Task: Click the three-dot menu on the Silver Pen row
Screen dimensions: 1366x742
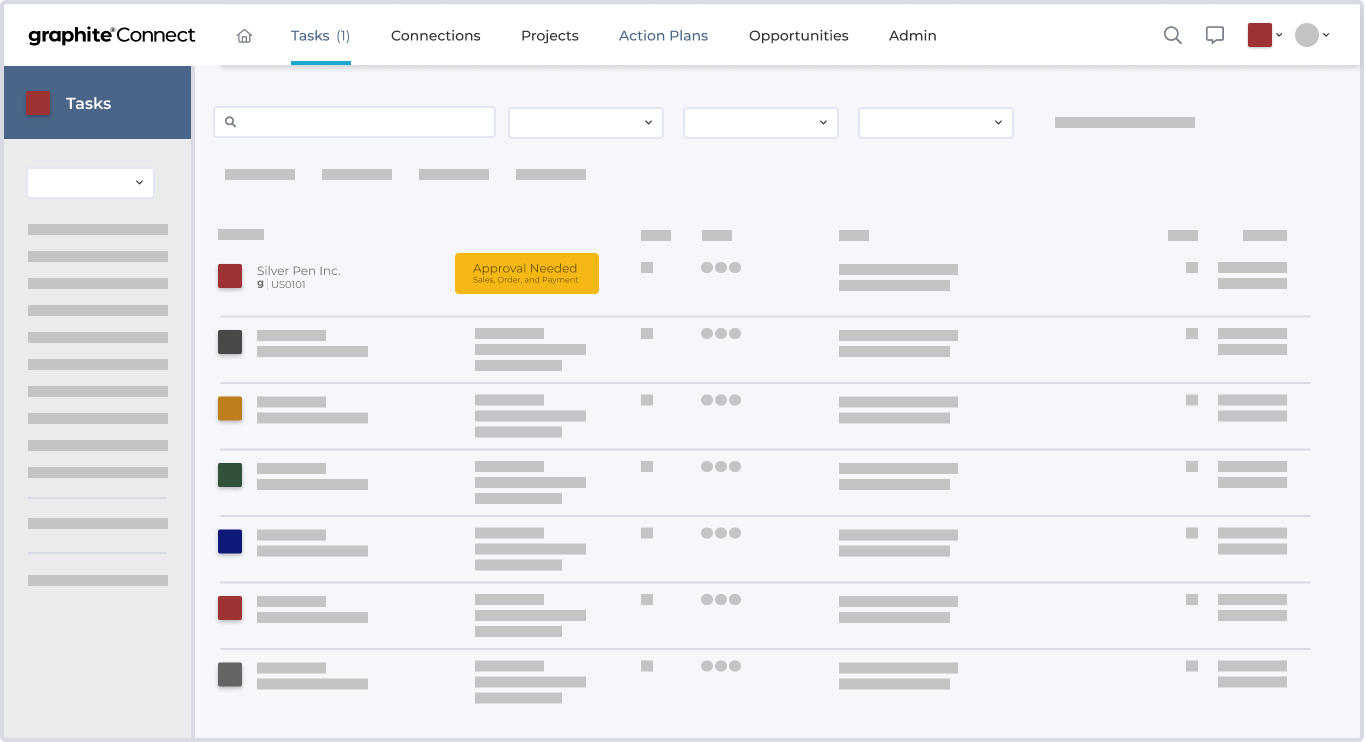Action: pyautogui.click(x=721, y=267)
